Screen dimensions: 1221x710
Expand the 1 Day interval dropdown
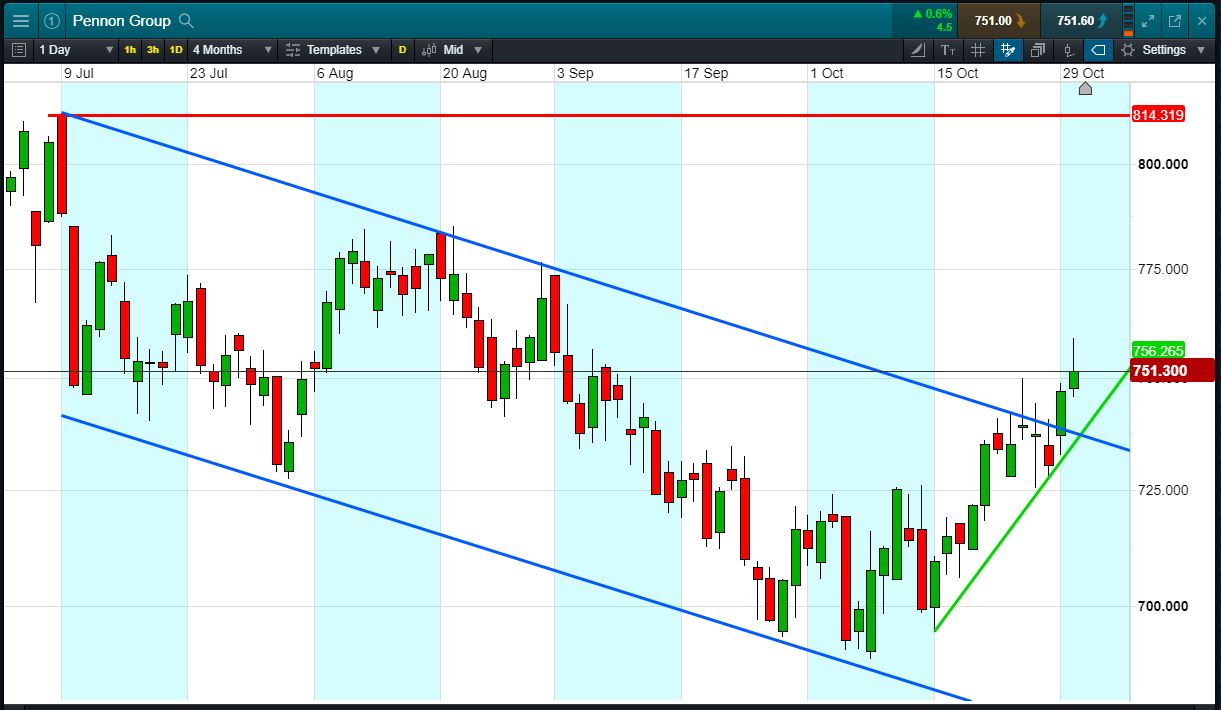76,50
